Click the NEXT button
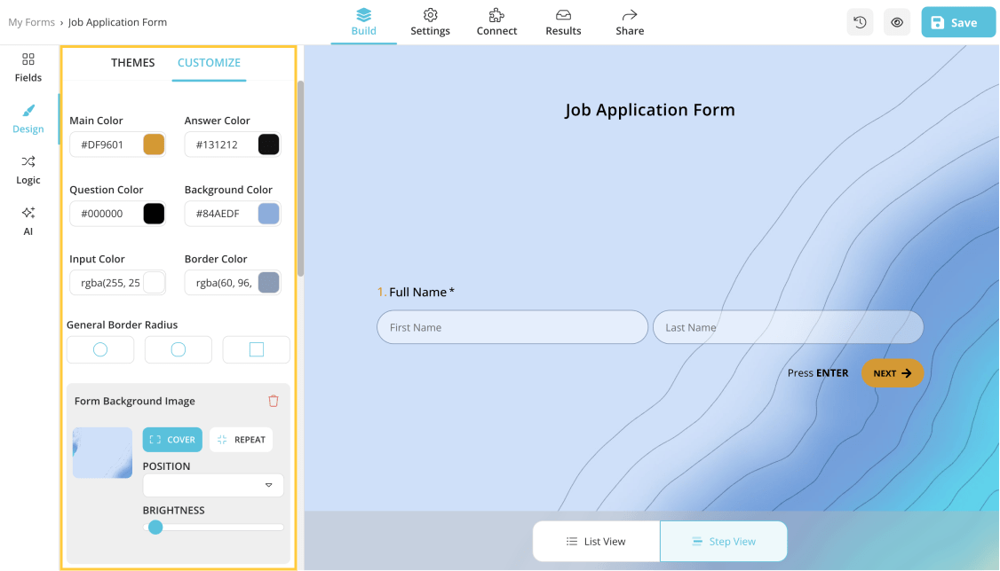This screenshot has height=571, width=1000. click(x=892, y=373)
